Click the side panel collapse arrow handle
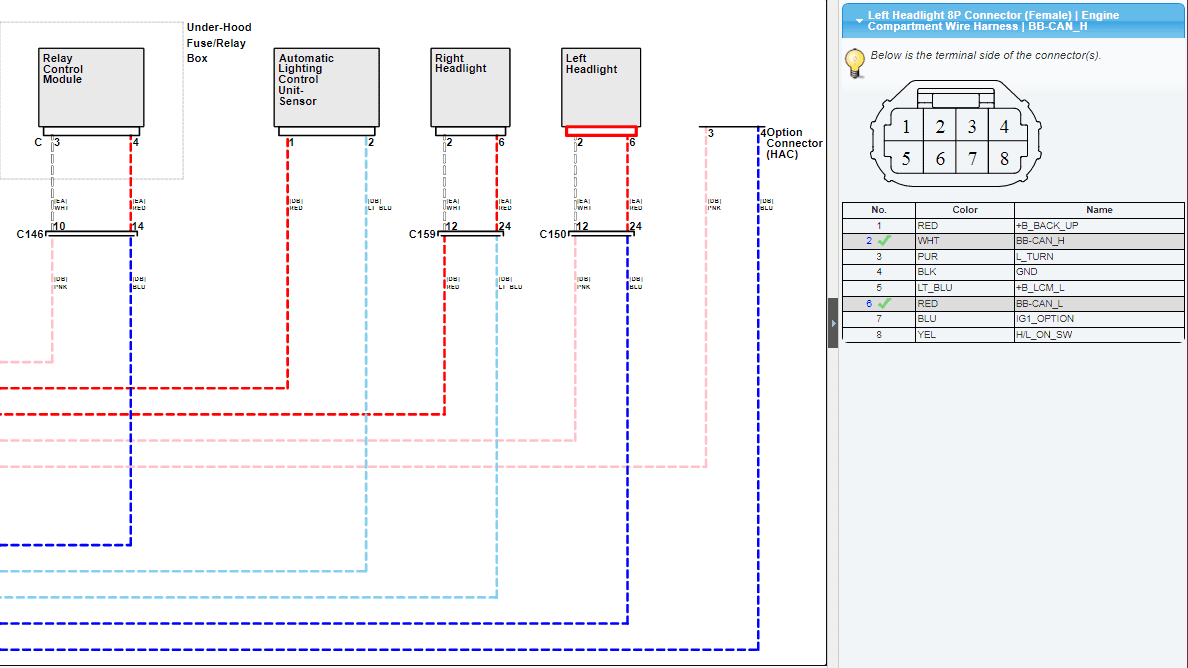Image resolution: width=1188 pixels, height=668 pixels. pos(833,323)
